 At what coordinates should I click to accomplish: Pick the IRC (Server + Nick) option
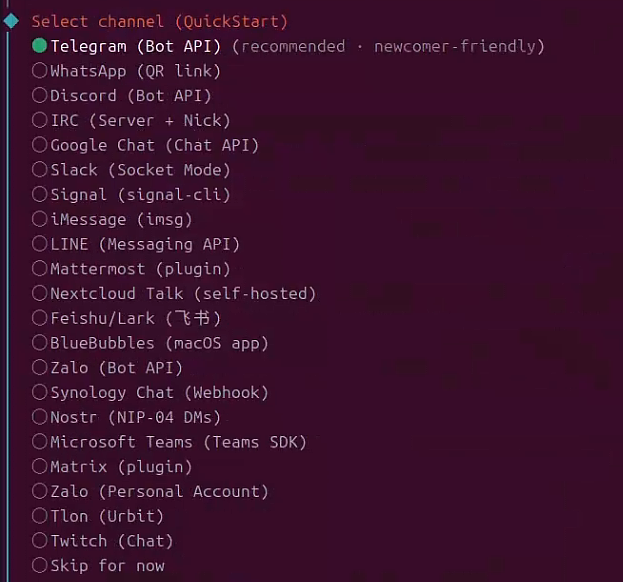point(40,120)
